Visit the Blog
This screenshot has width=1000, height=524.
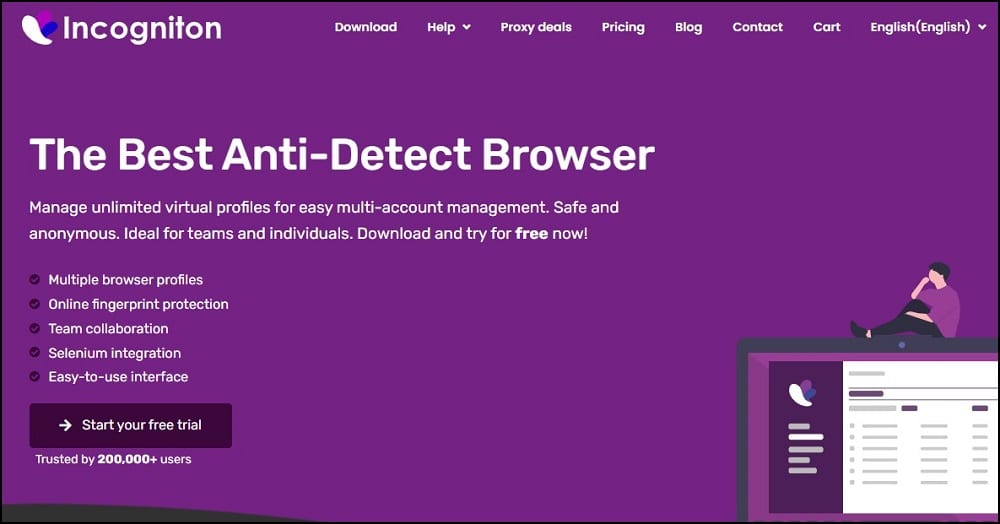688,27
